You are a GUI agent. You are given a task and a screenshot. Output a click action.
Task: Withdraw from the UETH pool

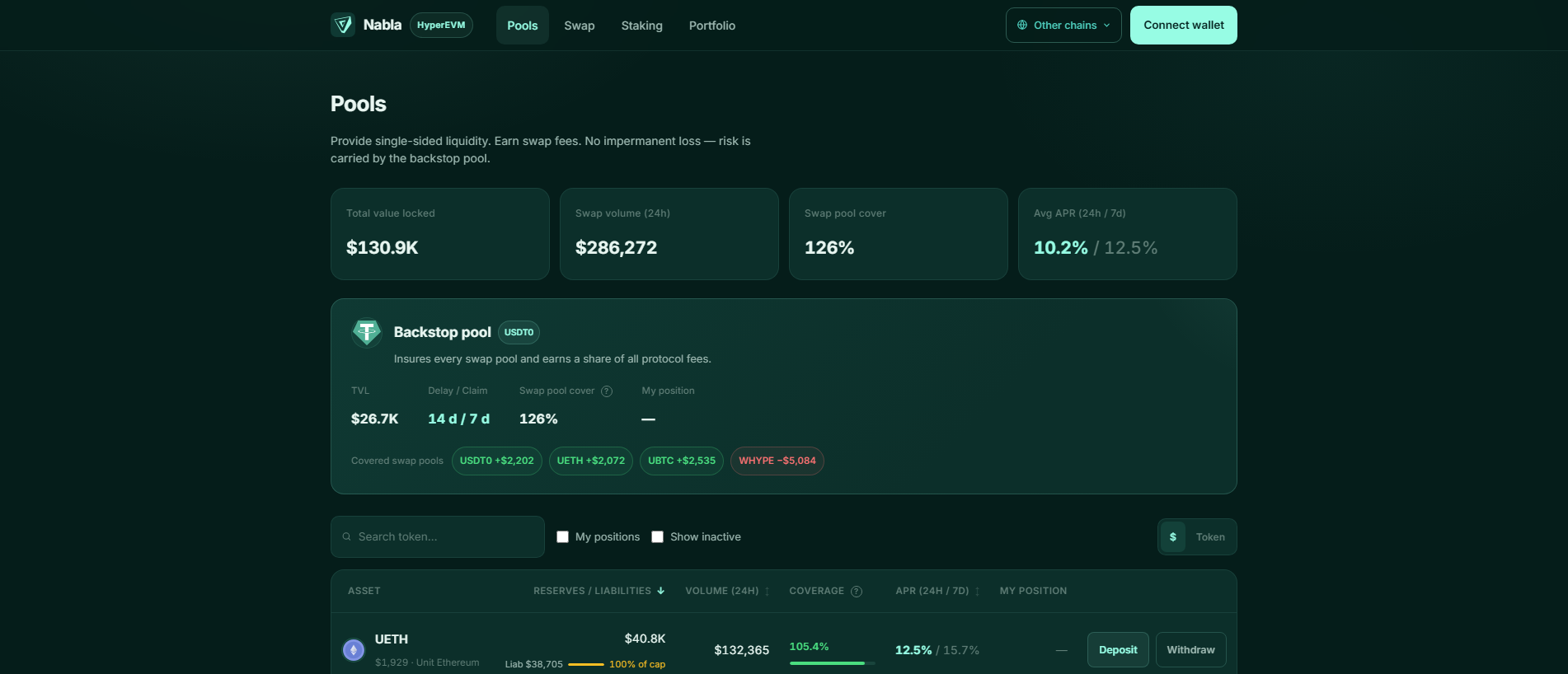[x=1191, y=650]
